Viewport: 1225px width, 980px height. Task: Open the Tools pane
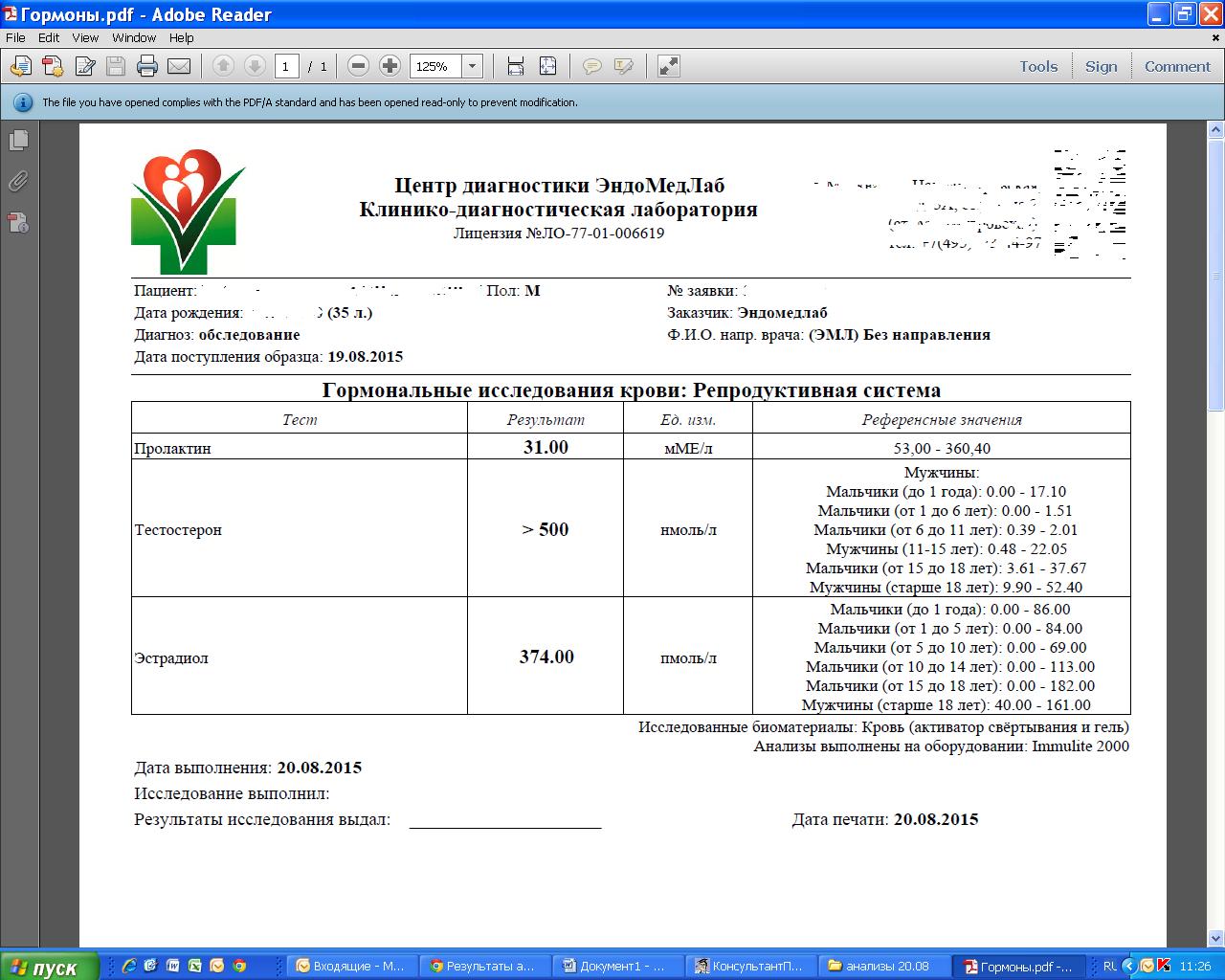coord(1038,66)
